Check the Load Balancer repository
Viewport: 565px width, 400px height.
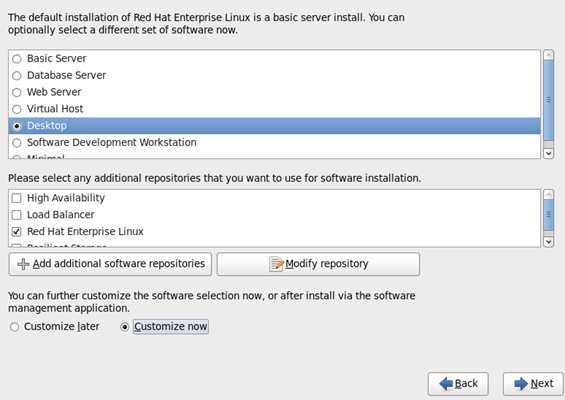tap(17, 215)
